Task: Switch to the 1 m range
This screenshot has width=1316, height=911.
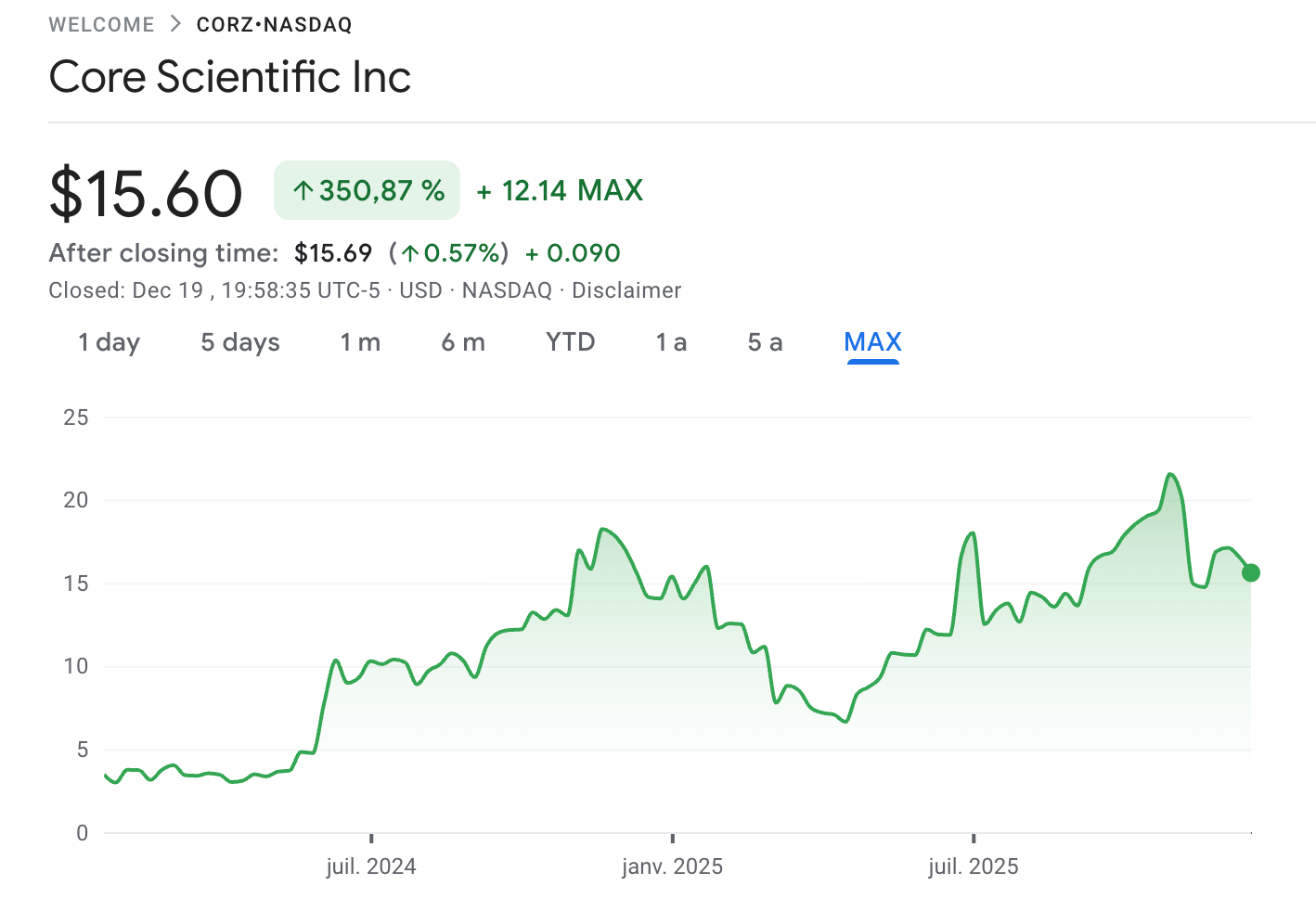Action: (360, 342)
